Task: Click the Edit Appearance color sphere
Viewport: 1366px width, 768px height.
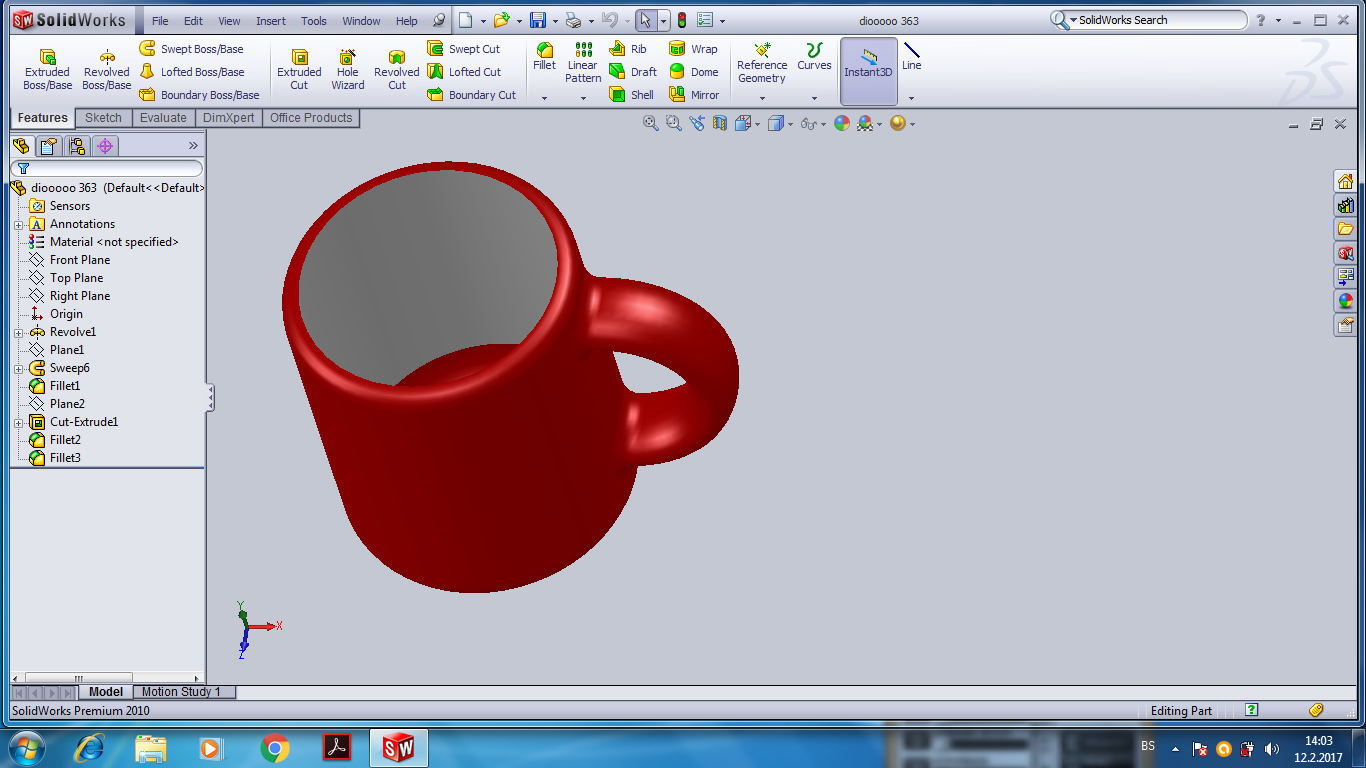Action: [x=842, y=123]
